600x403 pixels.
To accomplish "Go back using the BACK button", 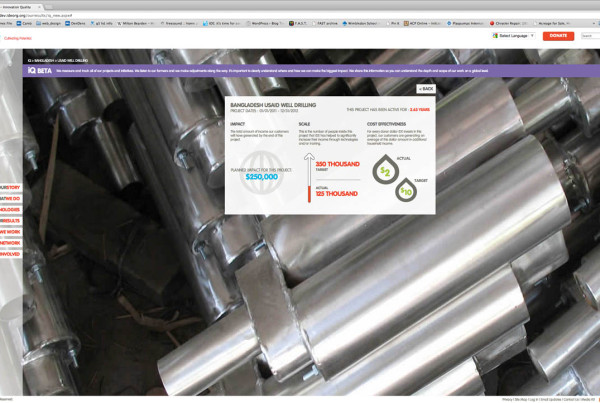I will click(426, 89).
